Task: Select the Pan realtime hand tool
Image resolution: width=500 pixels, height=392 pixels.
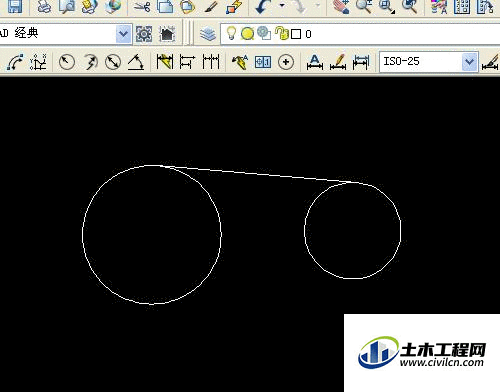Action: click(341, 7)
